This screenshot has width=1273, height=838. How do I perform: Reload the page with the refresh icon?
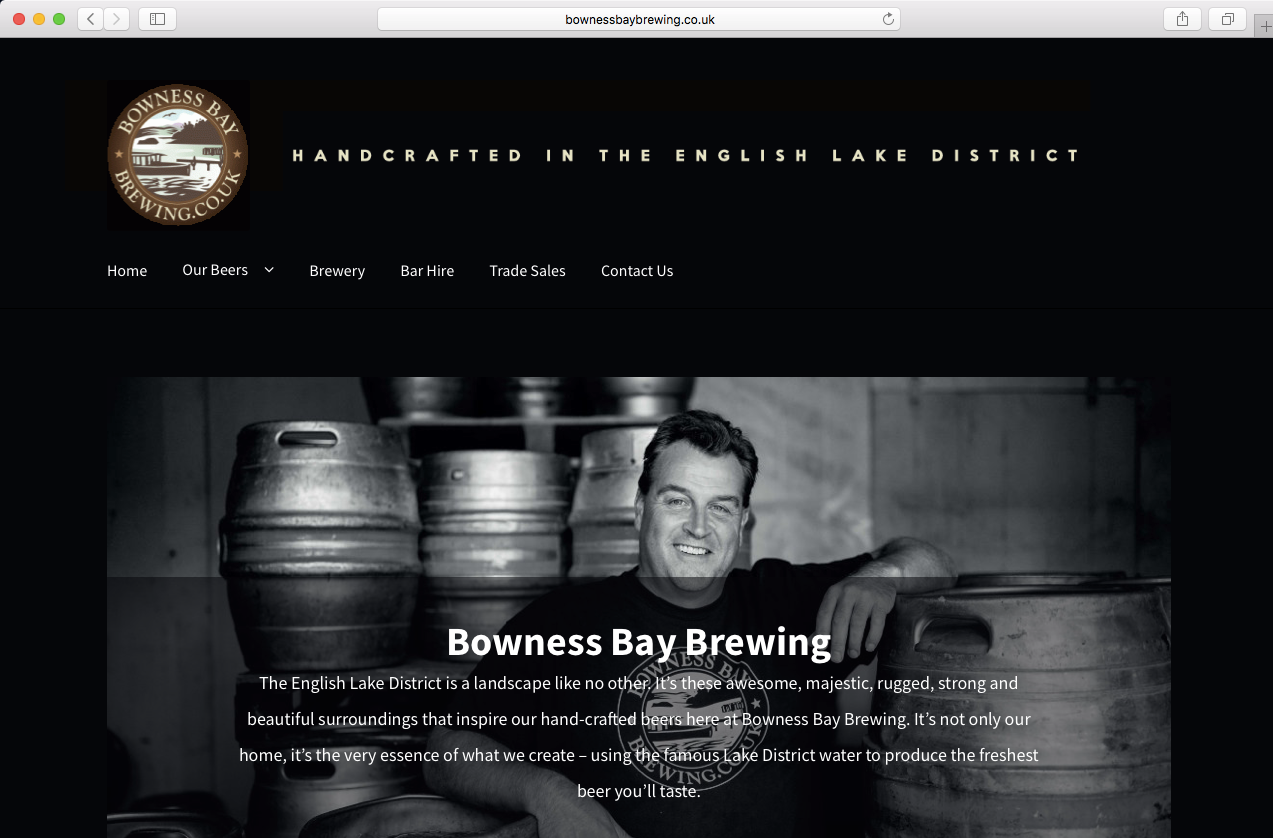887,19
